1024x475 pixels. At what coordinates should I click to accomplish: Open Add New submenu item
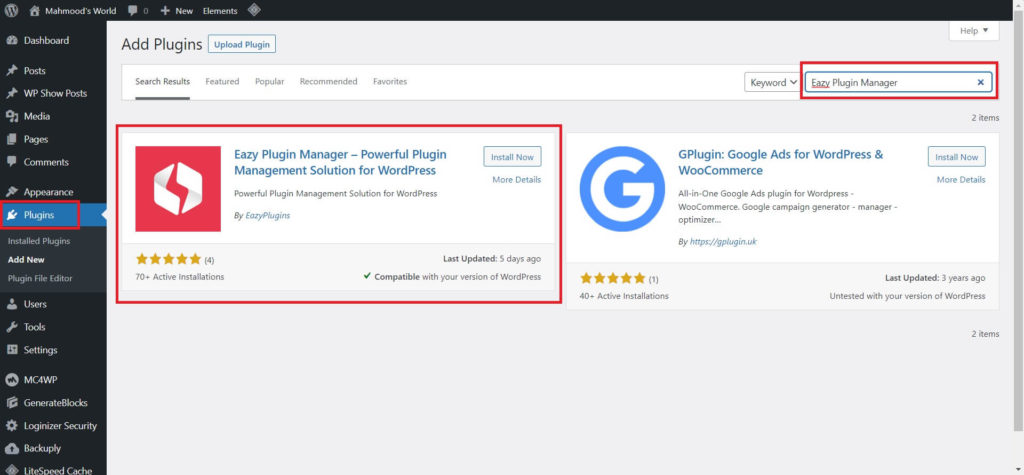[x=26, y=259]
